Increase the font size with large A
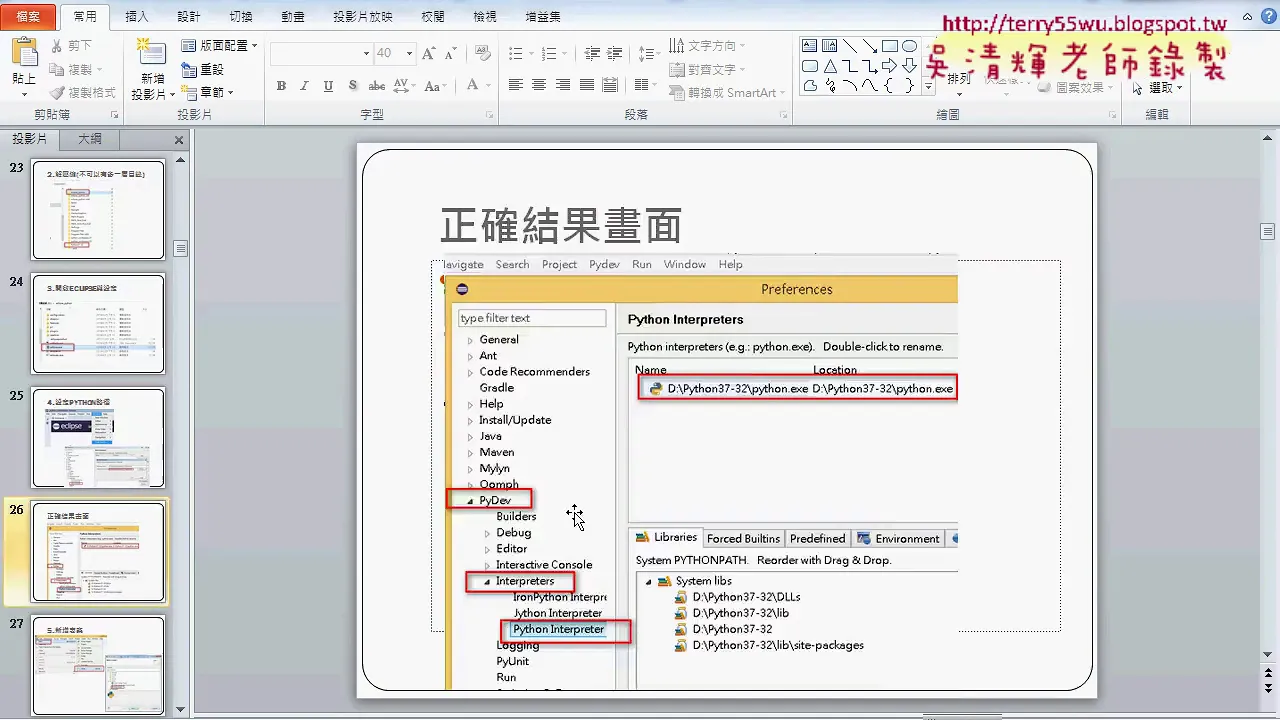 [429, 53]
